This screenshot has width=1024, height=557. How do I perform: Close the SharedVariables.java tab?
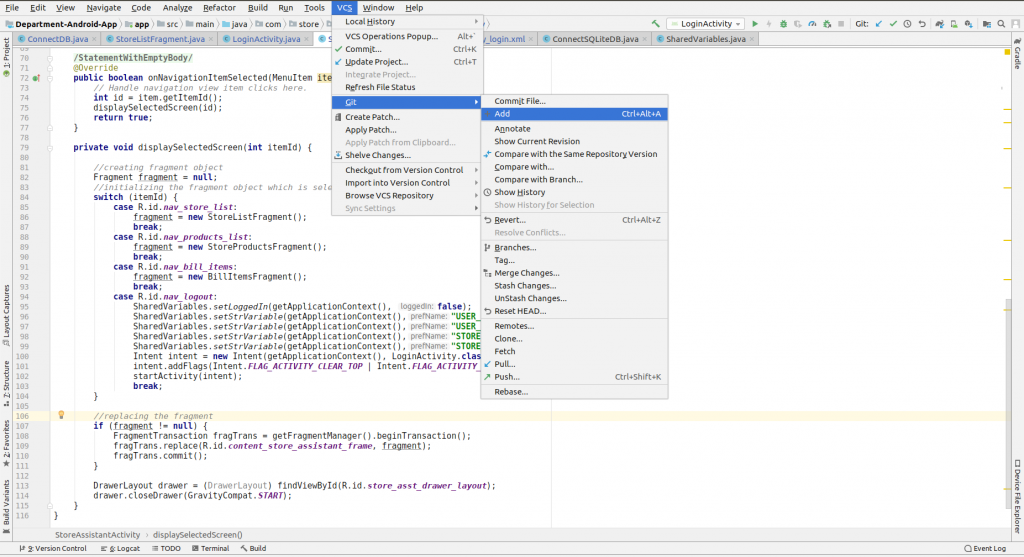(x=752, y=39)
